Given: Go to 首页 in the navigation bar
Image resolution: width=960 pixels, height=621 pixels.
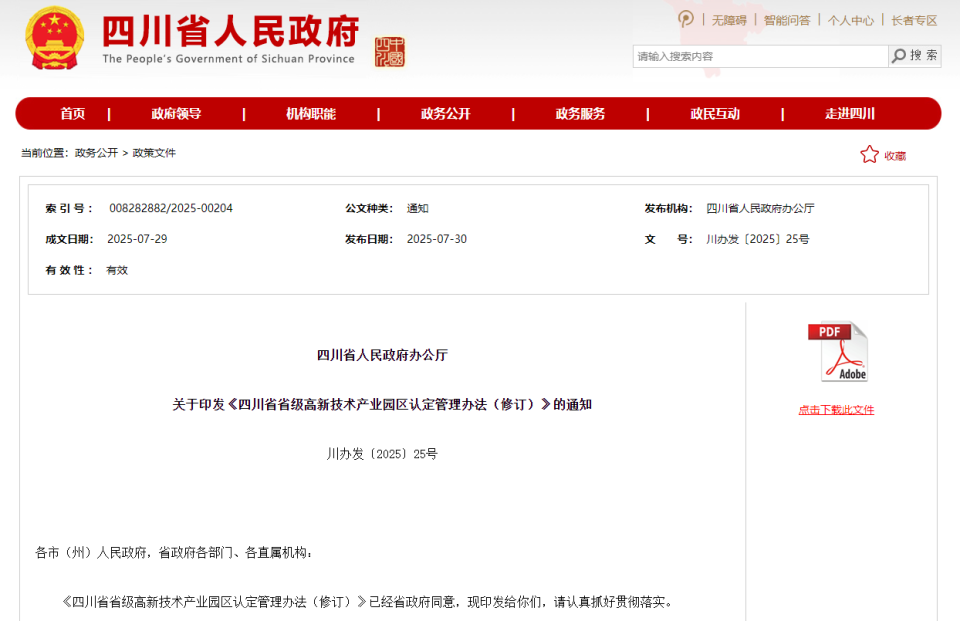Looking at the screenshot, I should [72, 113].
